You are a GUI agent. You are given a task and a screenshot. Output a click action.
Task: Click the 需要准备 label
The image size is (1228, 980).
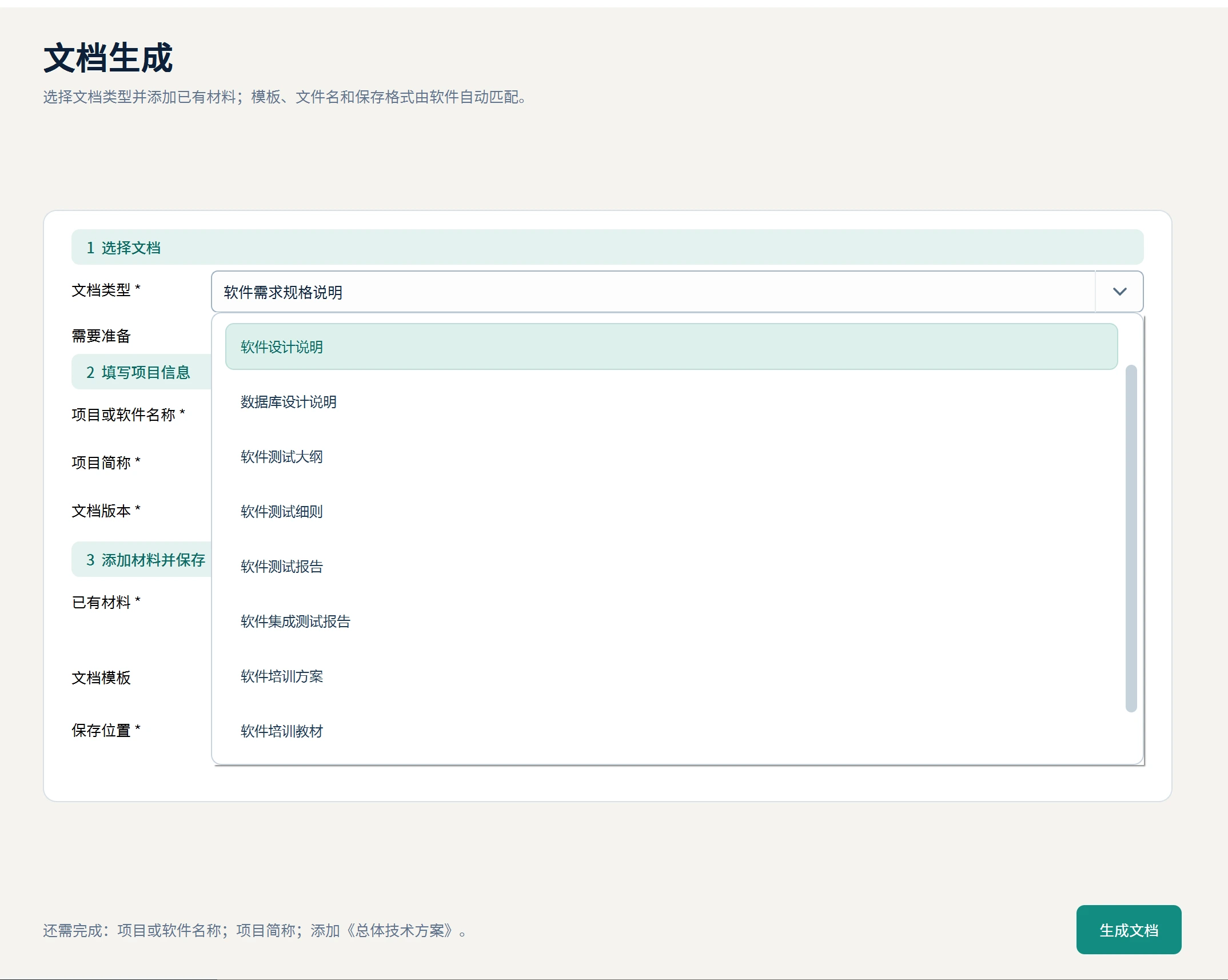click(101, 336)
